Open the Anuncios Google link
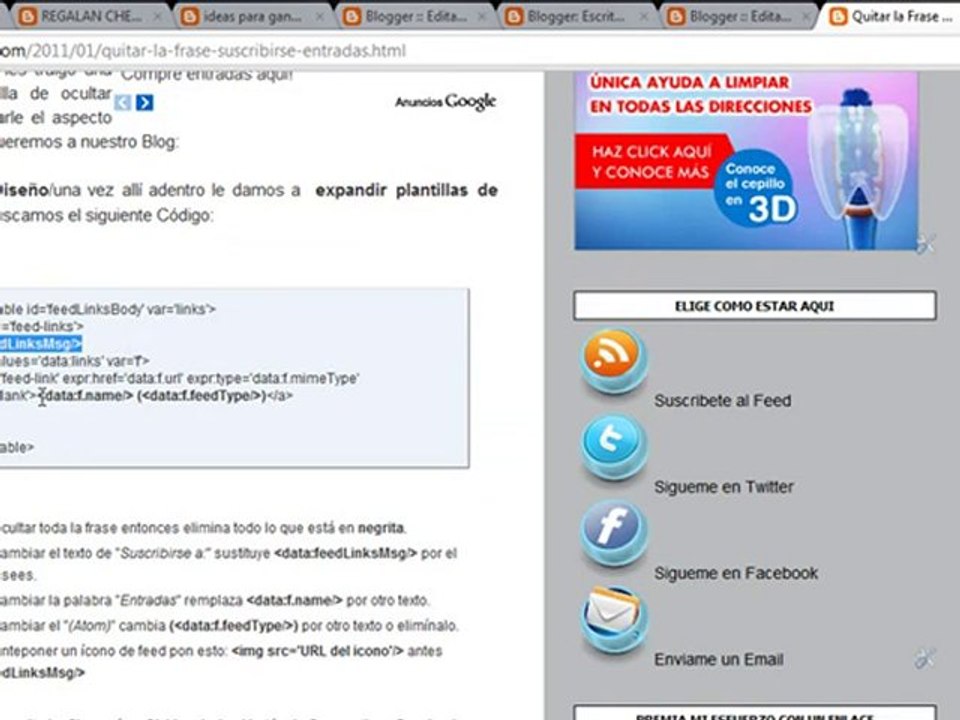This screenshot has width=960, height=720. click(x=445, y=102)
